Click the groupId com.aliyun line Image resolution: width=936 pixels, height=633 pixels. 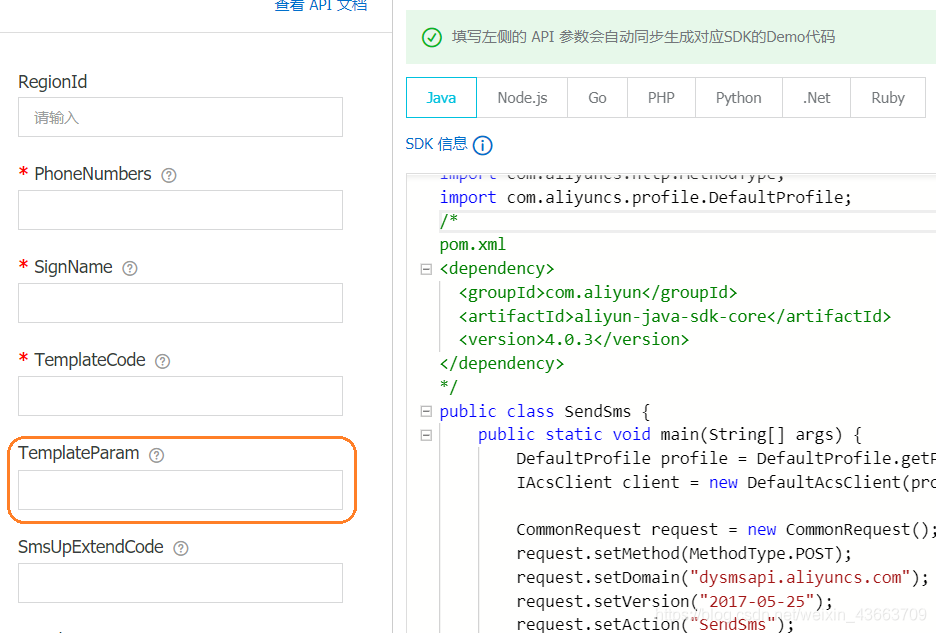point(598,293)
